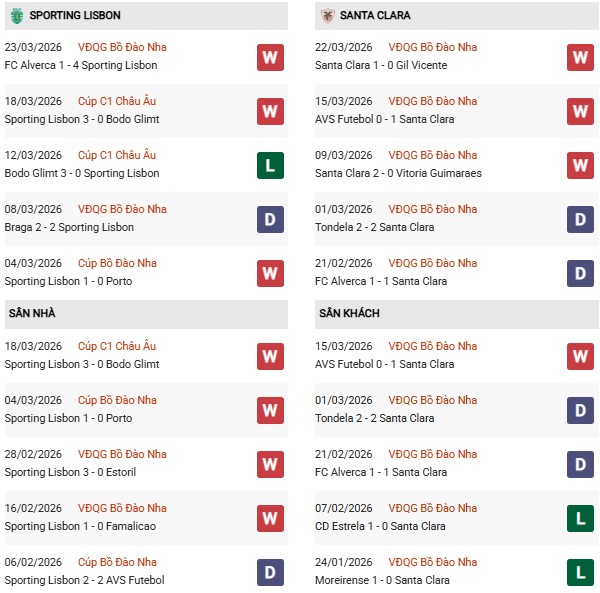Open the SPORTING LISBON team header
This screenshot has height=593, width=600.
pyautogui.click(x=75, y=15)
